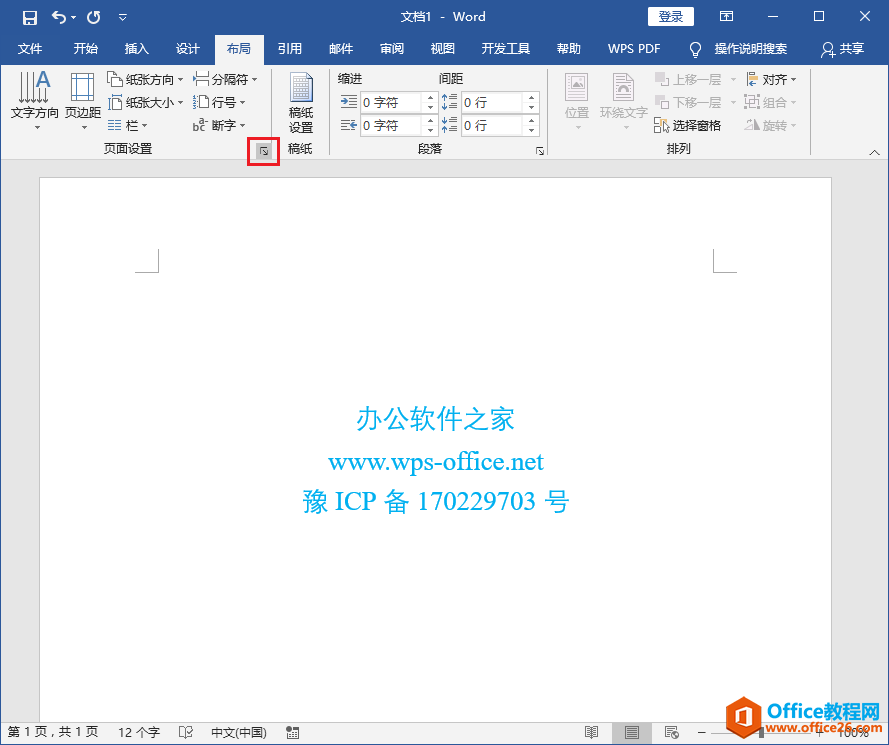889x745 pixels.
Task: Open 页边距 margins tool
Action: coord(83,100)
